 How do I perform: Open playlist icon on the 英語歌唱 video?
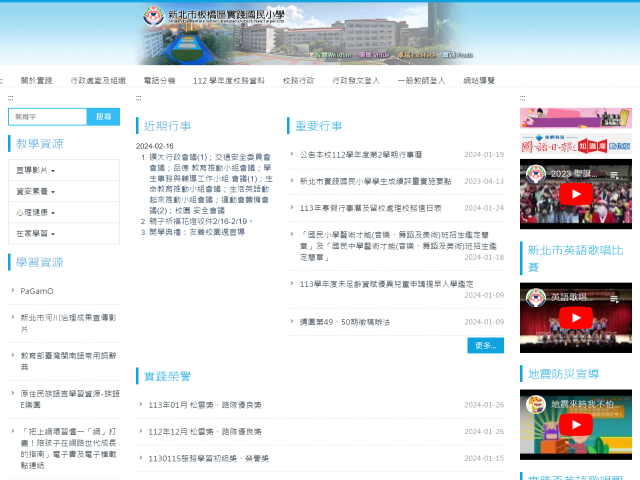tap(614, 299)
